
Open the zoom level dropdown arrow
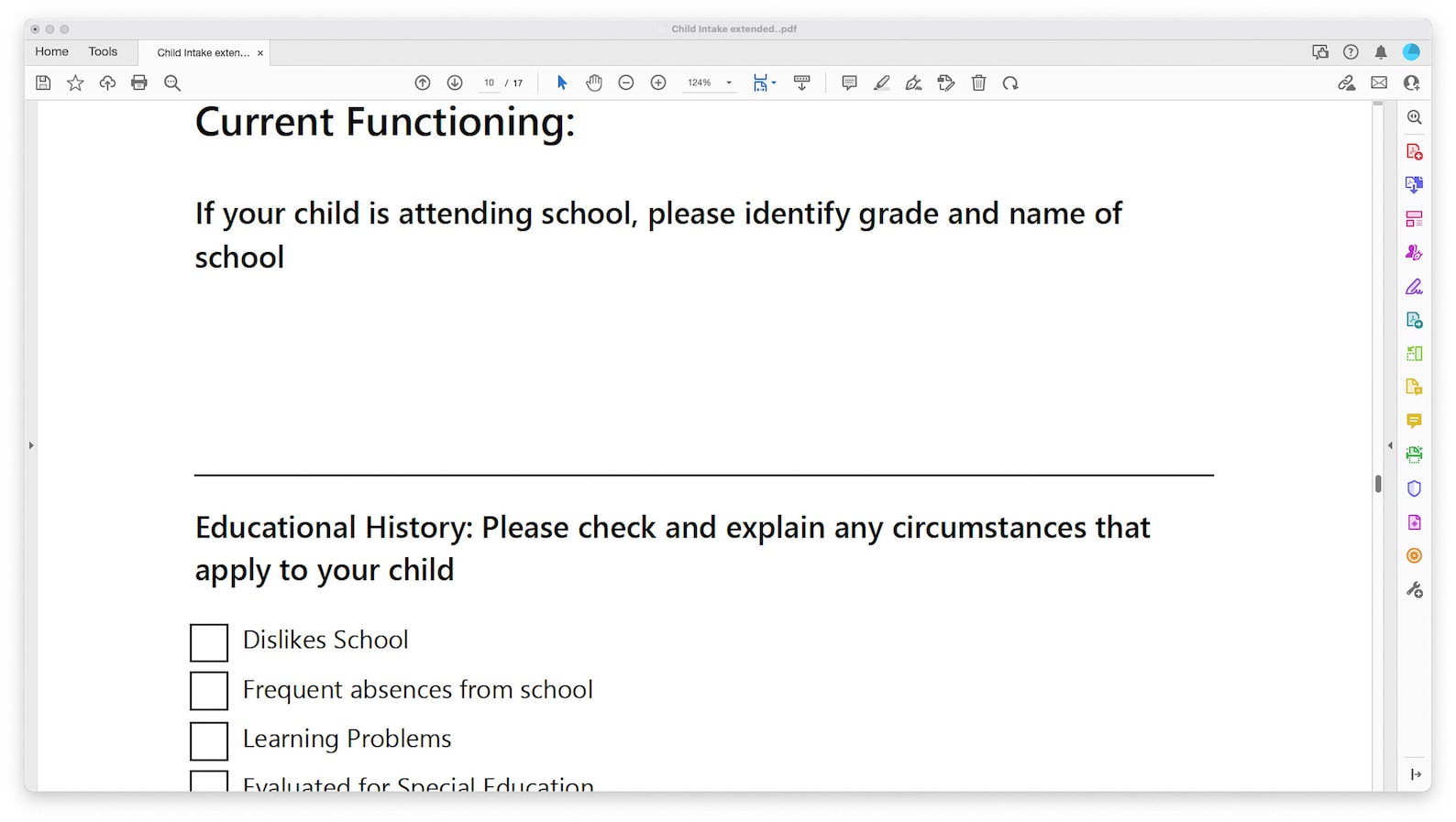point(730,83)
